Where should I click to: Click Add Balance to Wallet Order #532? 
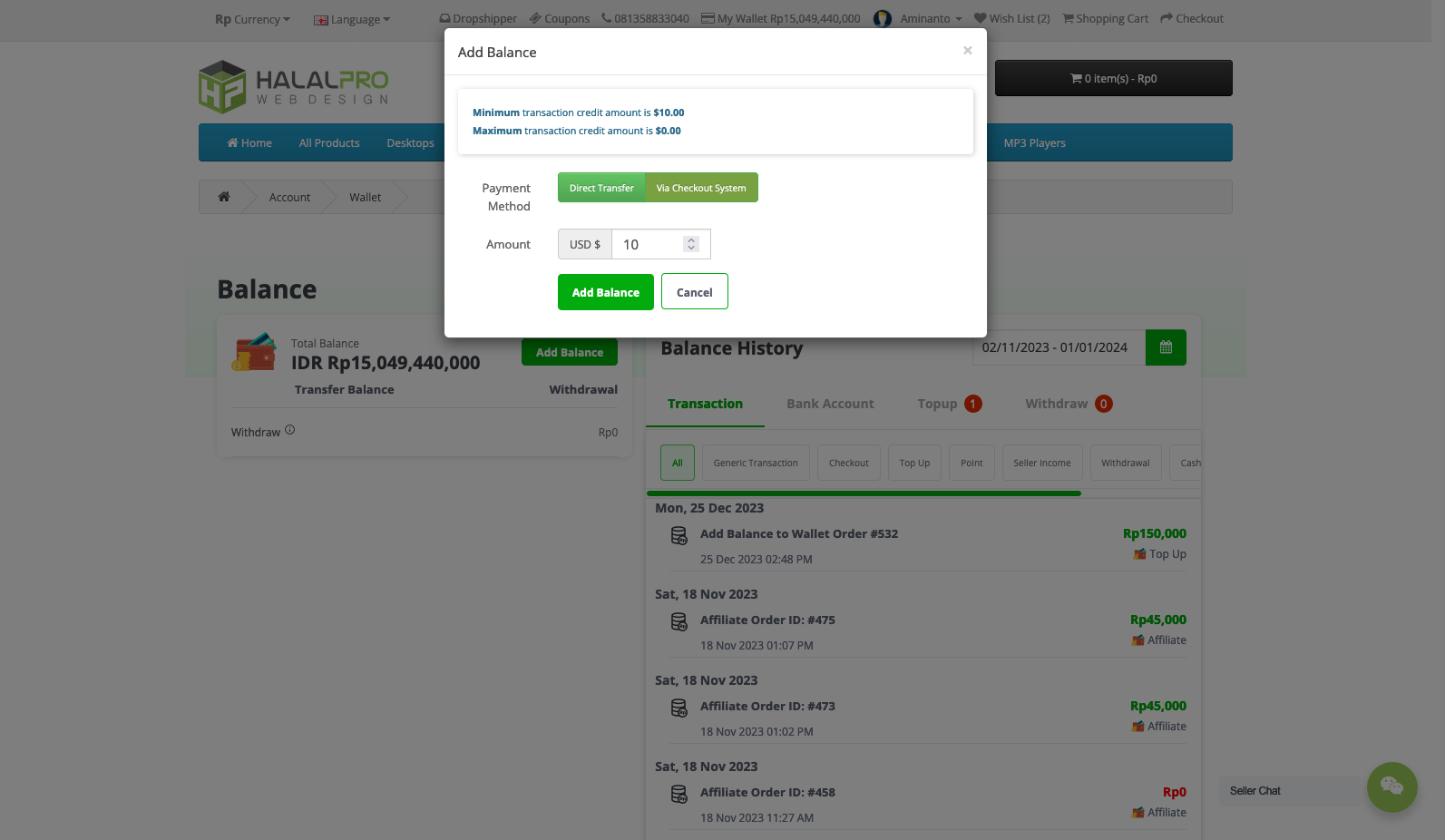pyautogui.click(x=799, y=533)
